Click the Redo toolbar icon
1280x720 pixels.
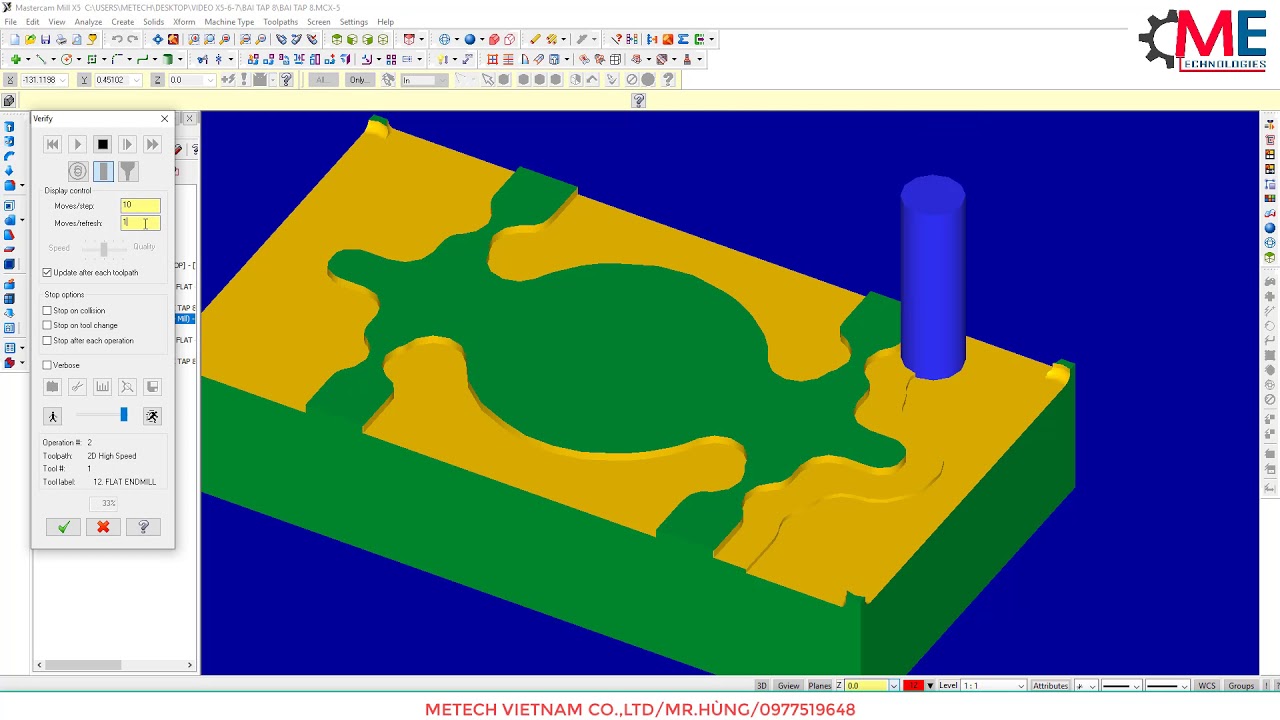(132, 40)
